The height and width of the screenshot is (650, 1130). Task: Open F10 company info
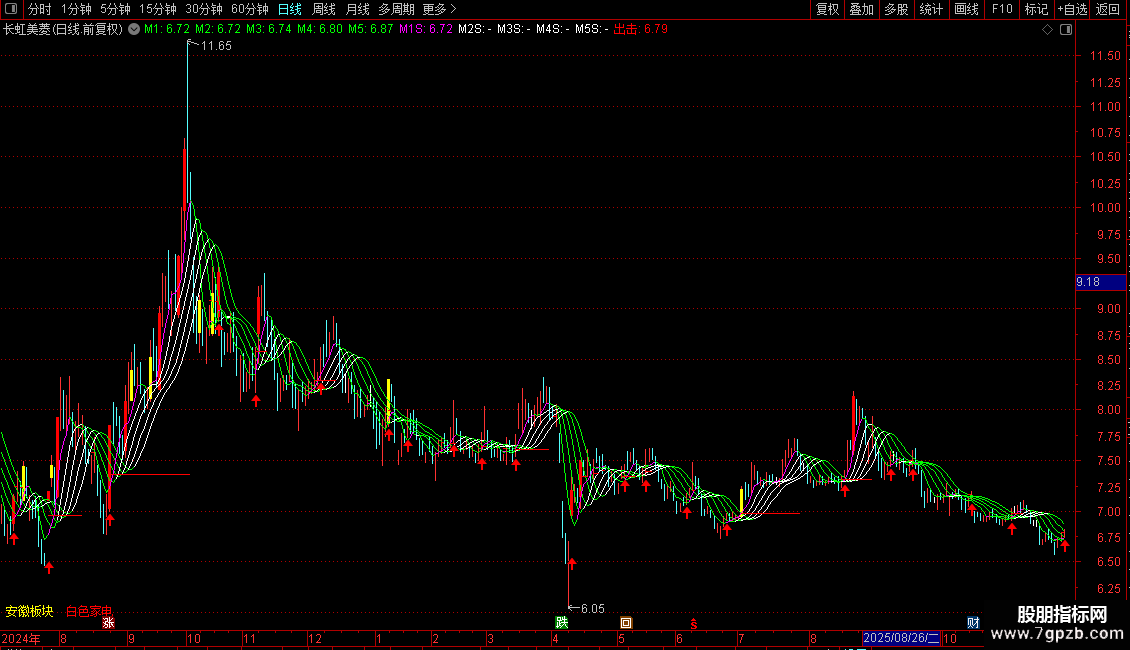coord(1002,9)
